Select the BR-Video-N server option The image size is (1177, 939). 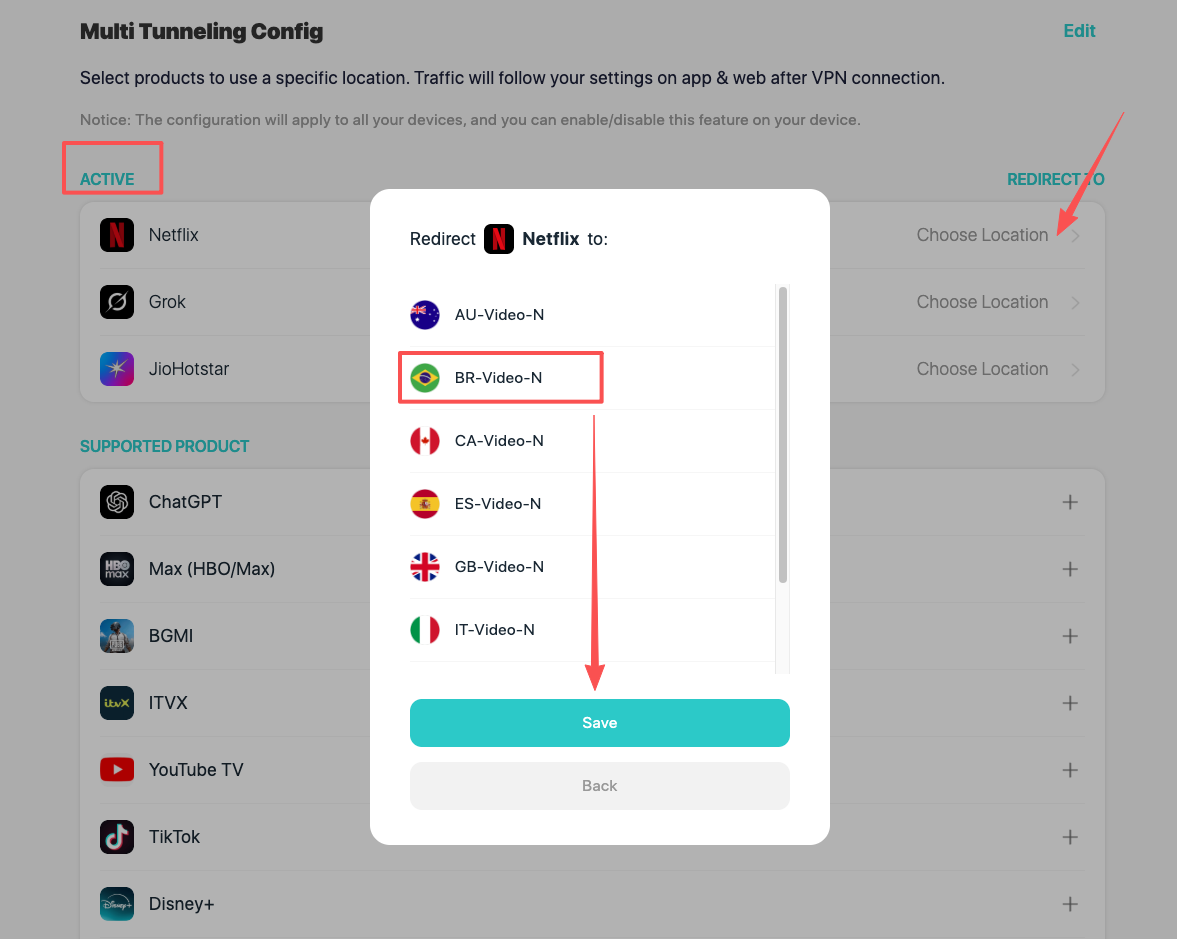tap(500, 377)
